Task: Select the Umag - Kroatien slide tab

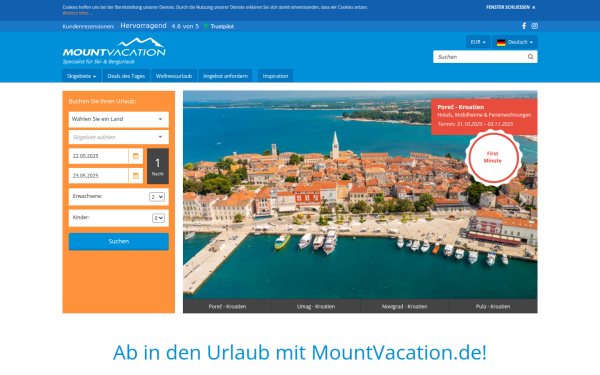Action: 316,306
